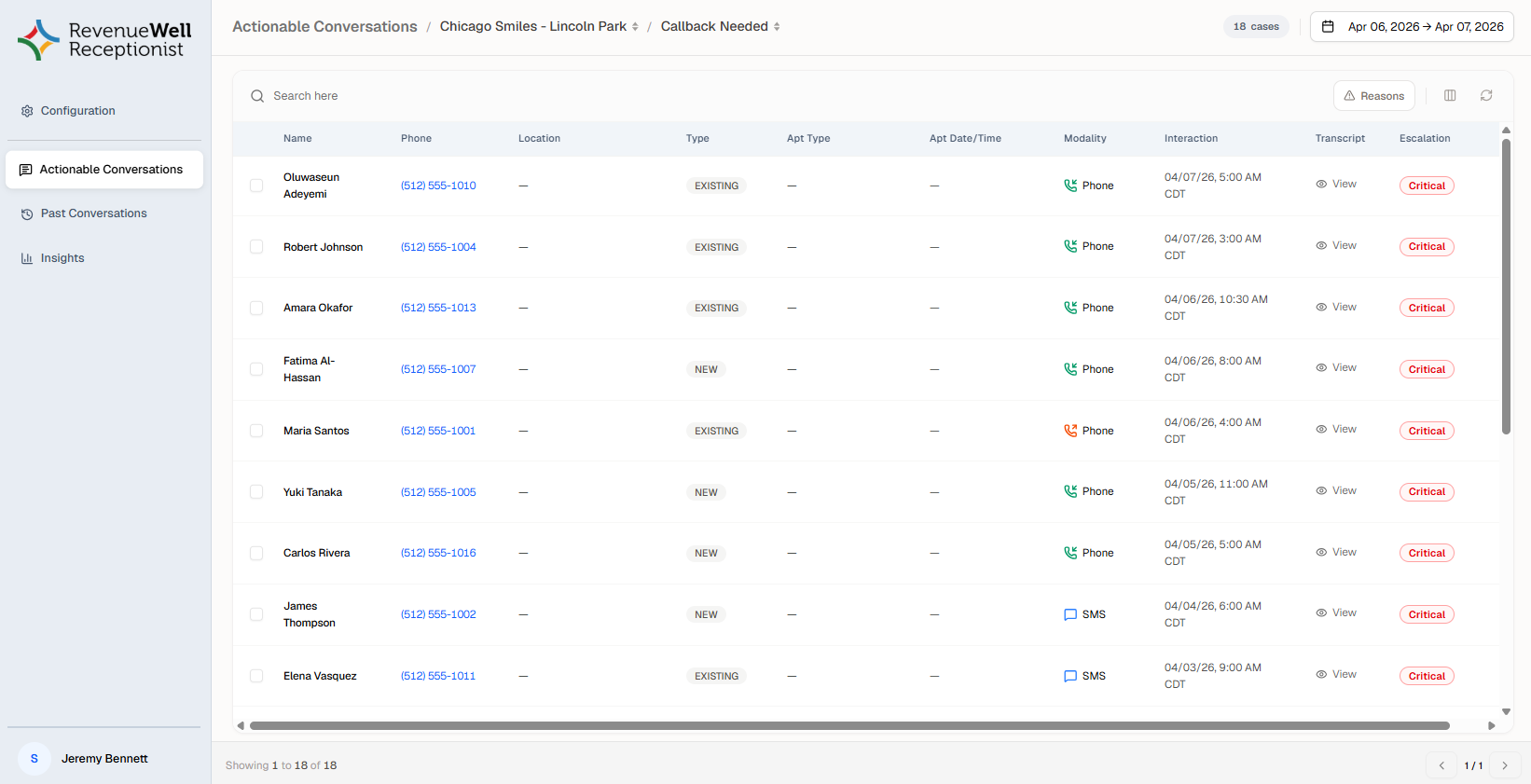1531x784 pixels.
Task: Select the Maria Santos row checkbox
Action: [x=256, y=431]
